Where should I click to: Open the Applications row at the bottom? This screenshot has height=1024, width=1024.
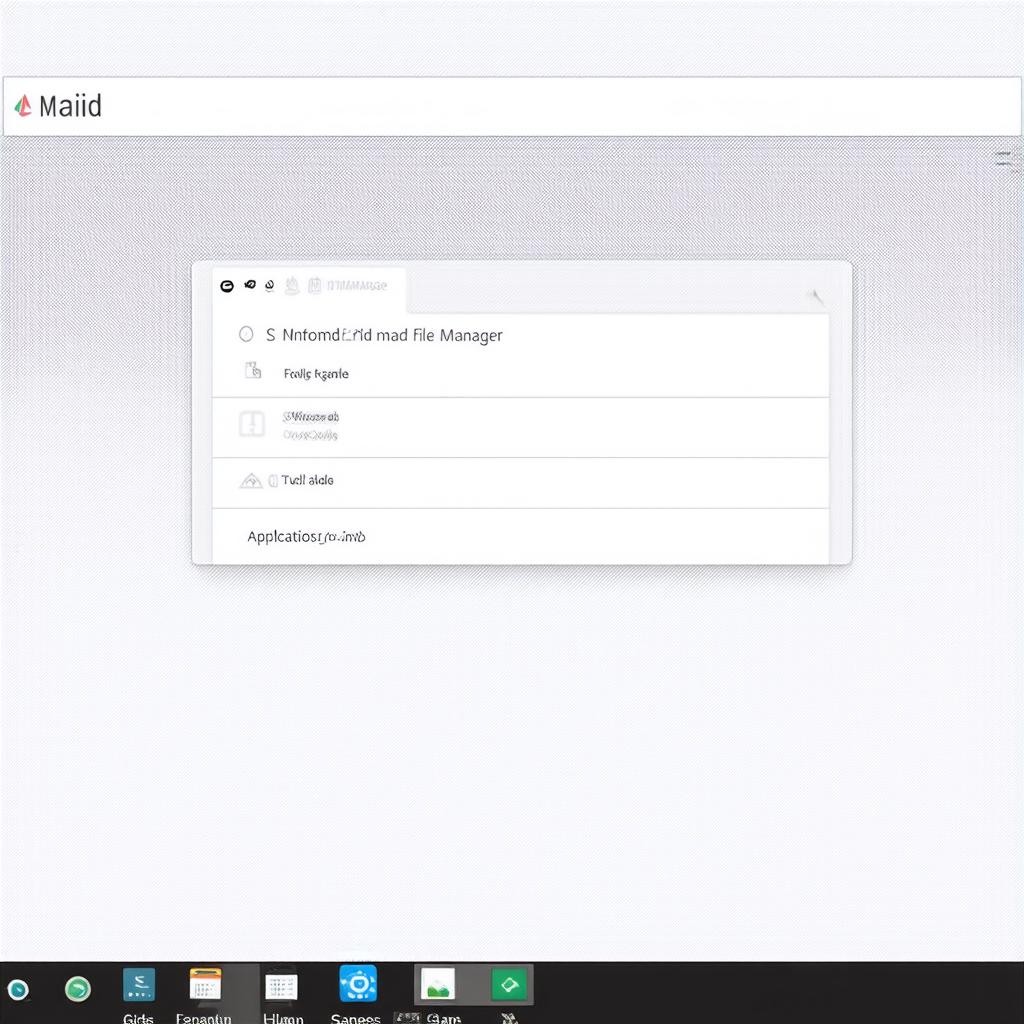[306, 536]
